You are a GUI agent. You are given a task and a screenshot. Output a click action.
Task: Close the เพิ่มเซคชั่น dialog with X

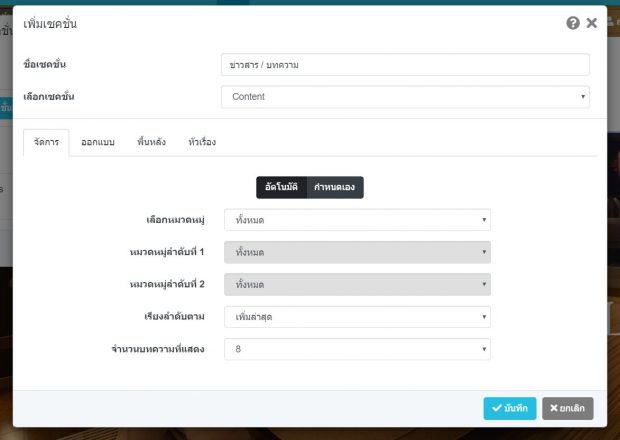592,23
